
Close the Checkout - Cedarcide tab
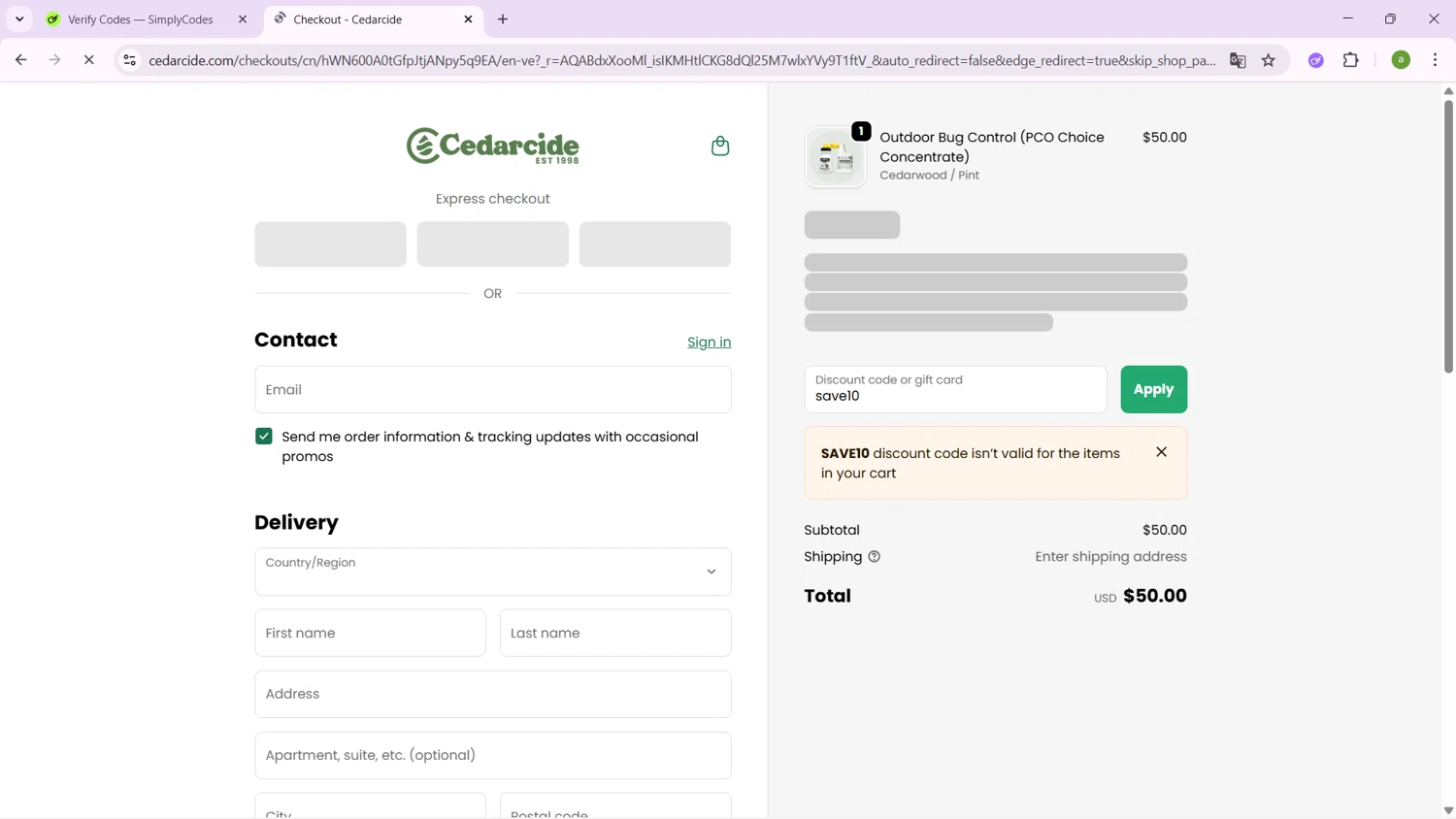[468, 19]
